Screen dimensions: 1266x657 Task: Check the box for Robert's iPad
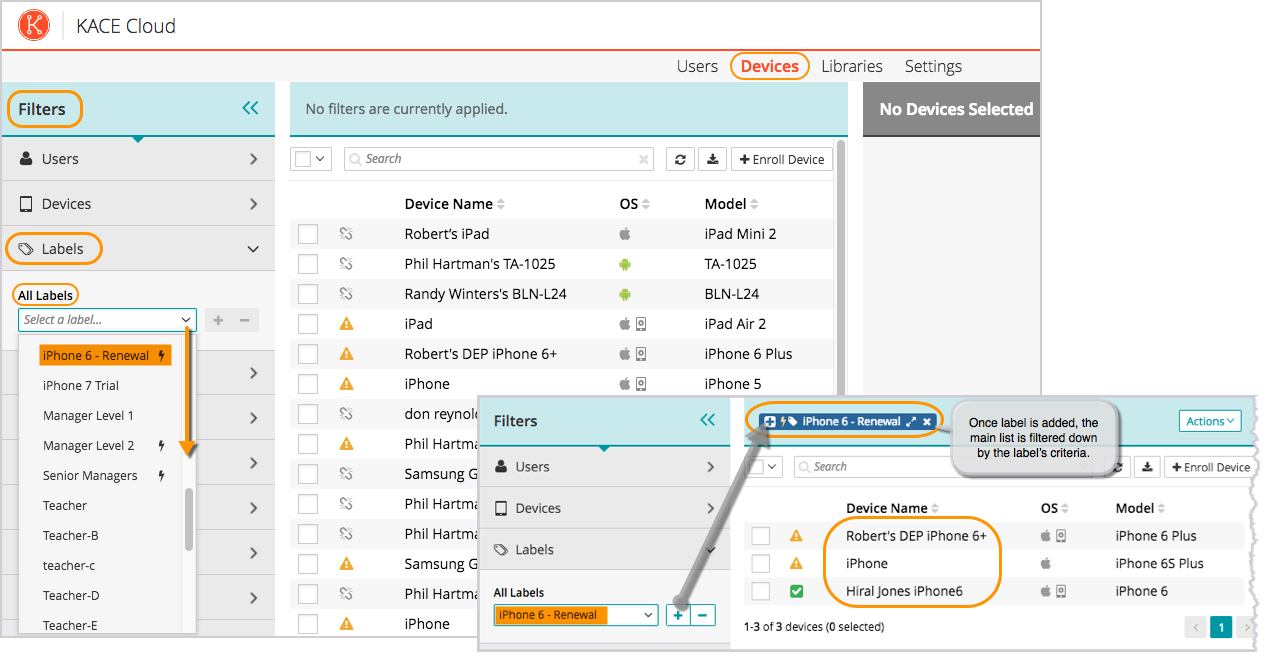pos(308,234)
